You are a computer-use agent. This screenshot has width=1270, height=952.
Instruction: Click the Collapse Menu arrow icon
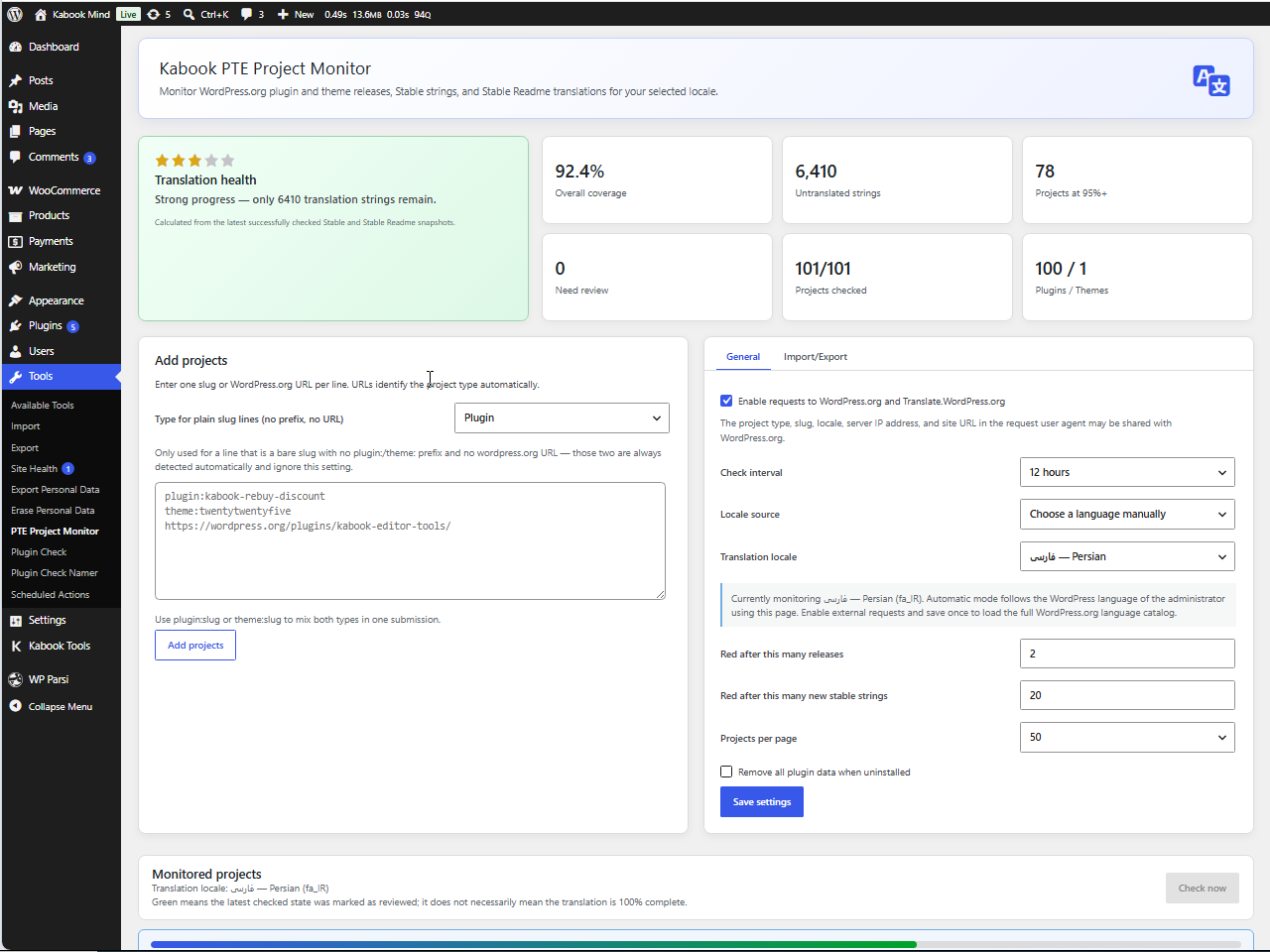(x=15, y=706)
